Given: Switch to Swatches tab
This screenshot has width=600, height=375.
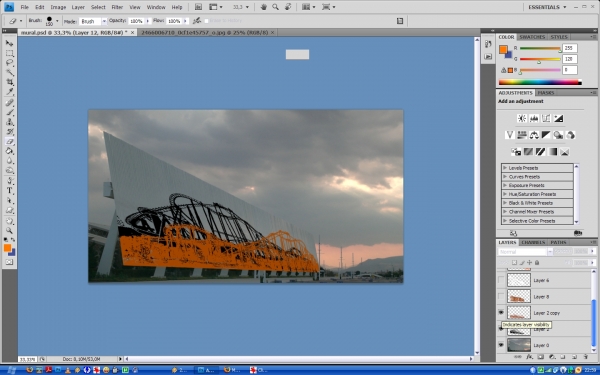Looking at the screenshot, I should coord(532,37).
